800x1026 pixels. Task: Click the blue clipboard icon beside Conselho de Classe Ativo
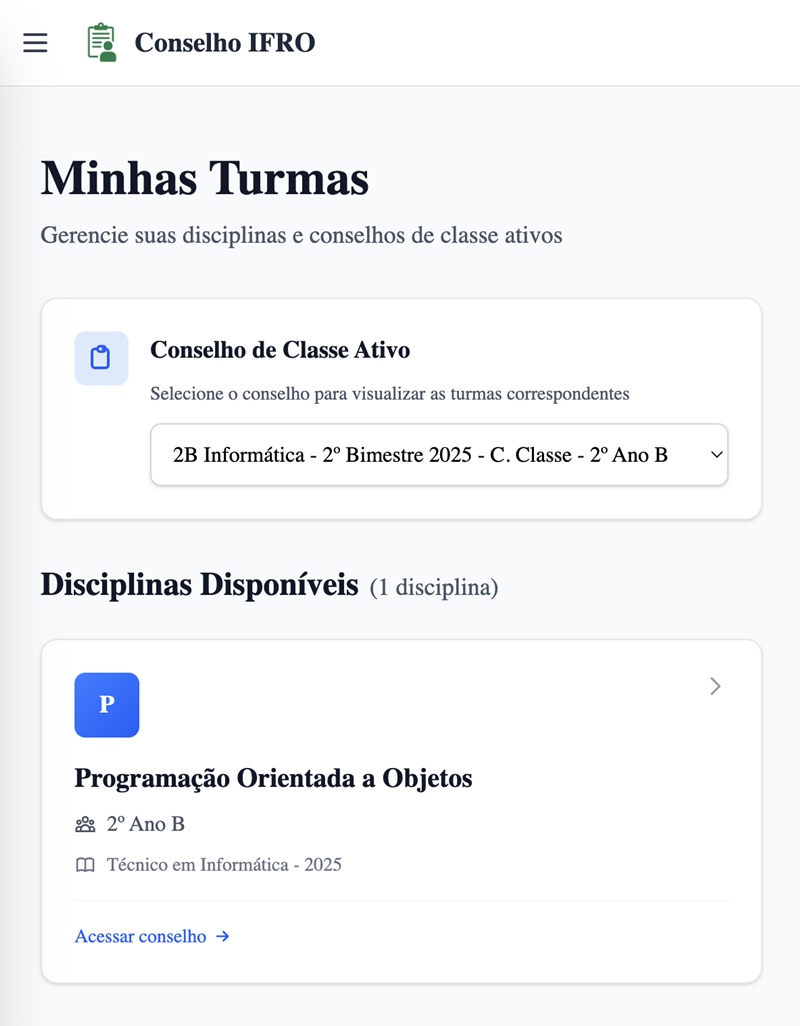click(101, 358)
